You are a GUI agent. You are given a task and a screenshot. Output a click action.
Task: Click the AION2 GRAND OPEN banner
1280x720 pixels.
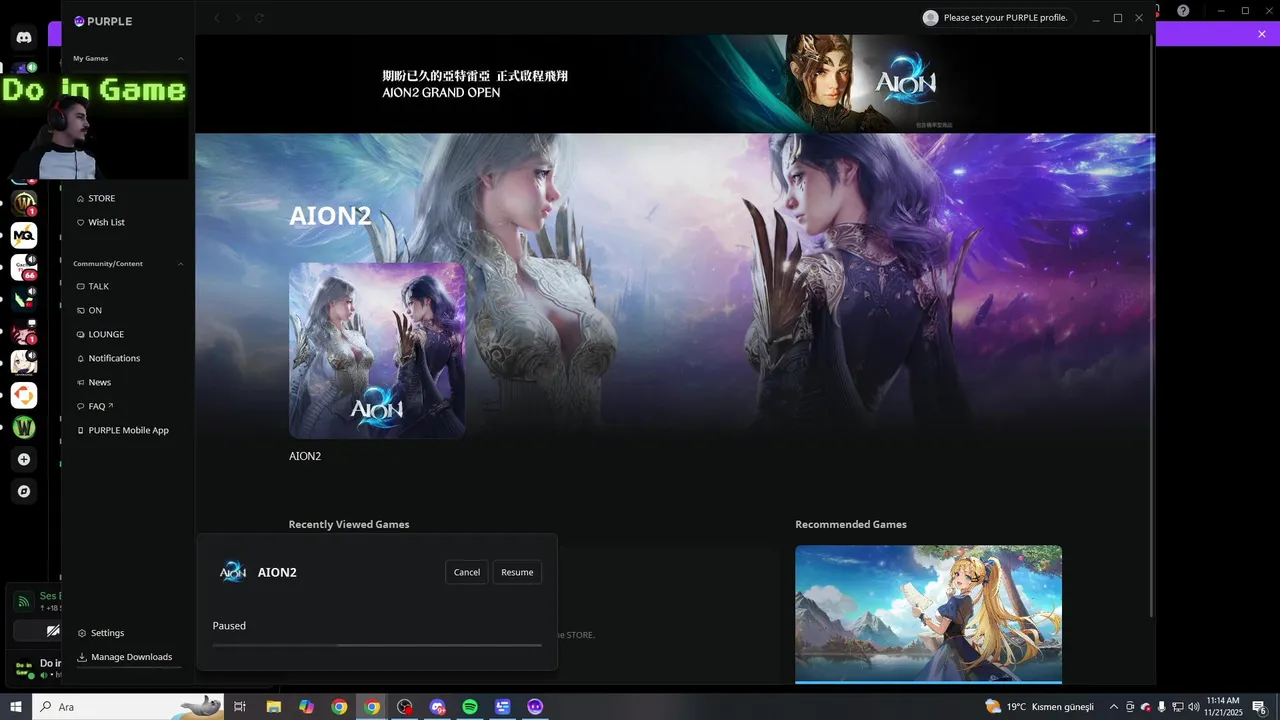pos(675,84)
